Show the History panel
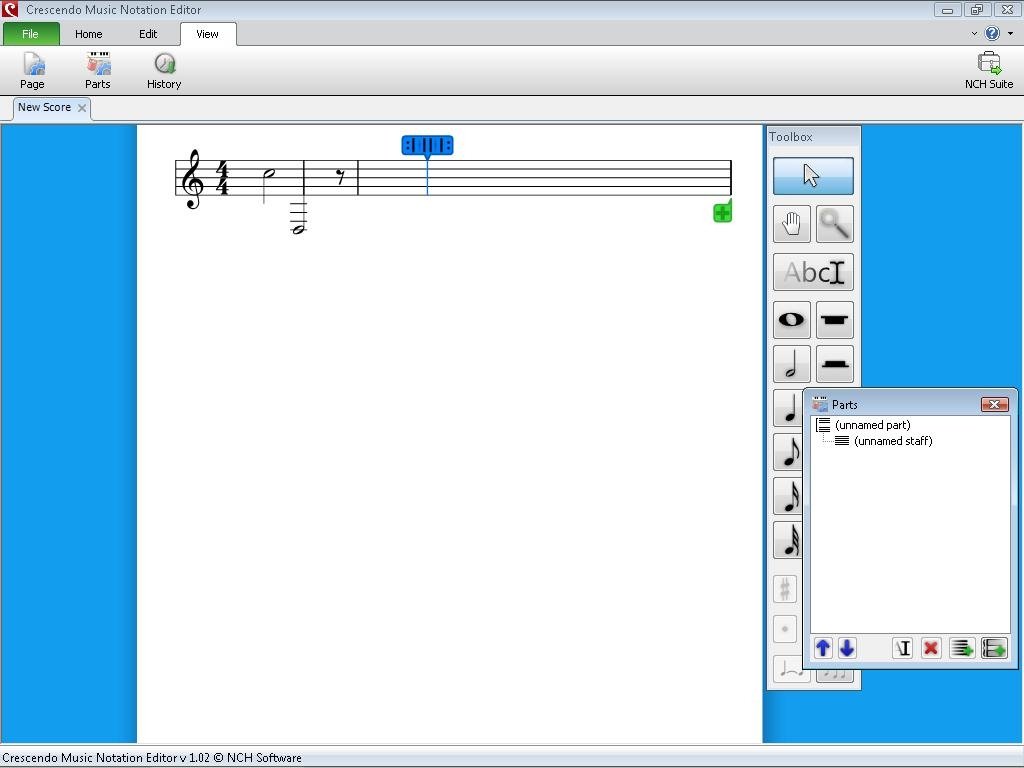 click(x=164, y=71)
